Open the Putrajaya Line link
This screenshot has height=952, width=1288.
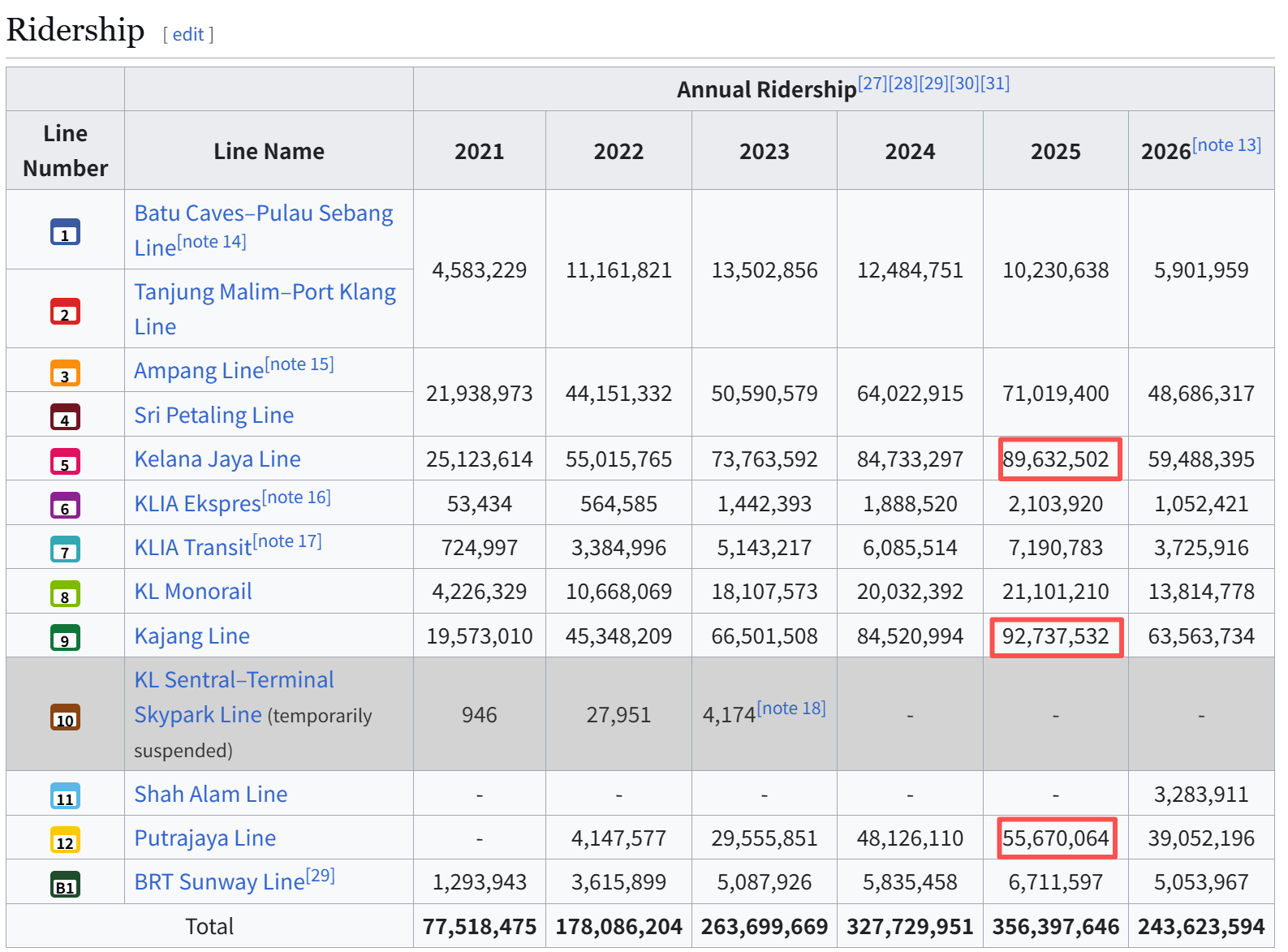[x=205, y=838]
